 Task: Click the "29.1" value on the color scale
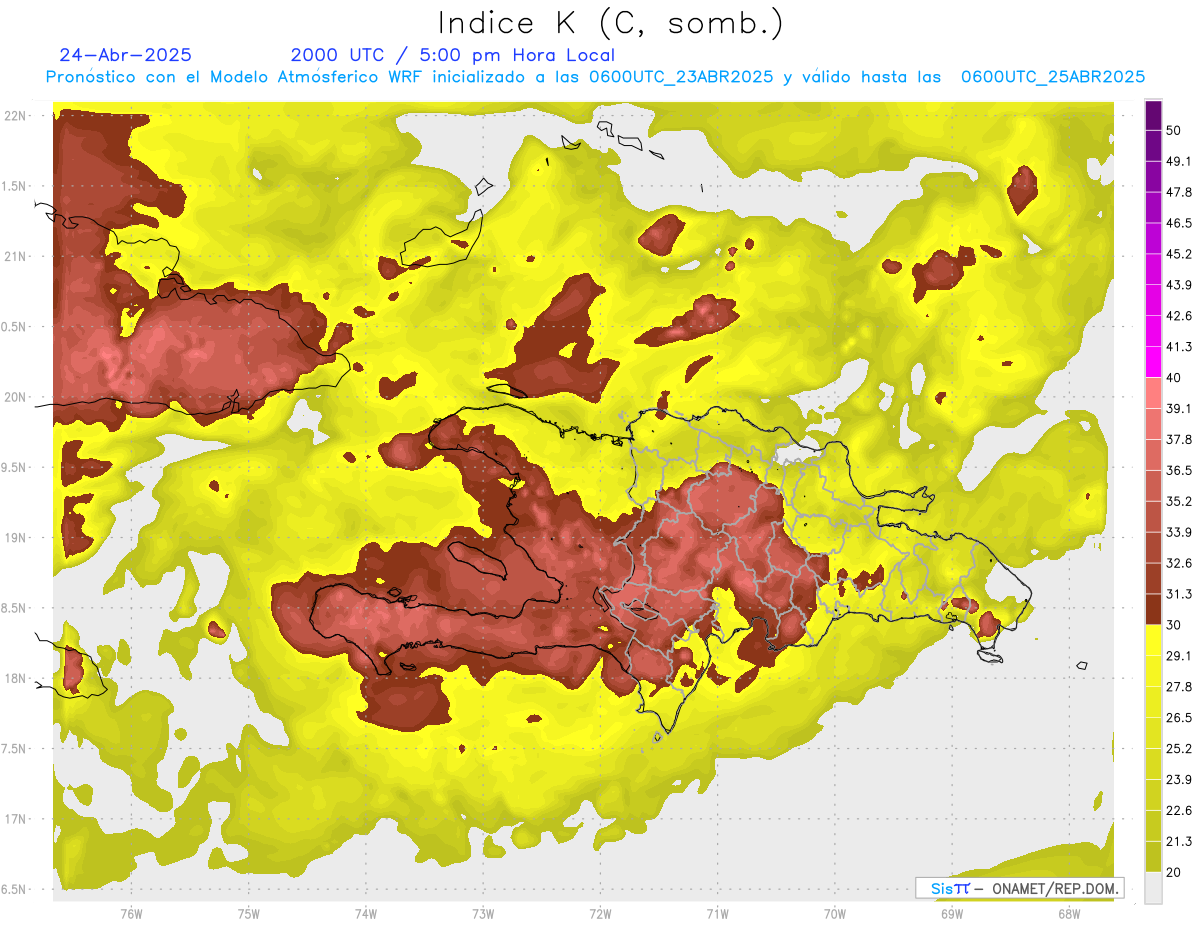click(x=1179, y=655)
